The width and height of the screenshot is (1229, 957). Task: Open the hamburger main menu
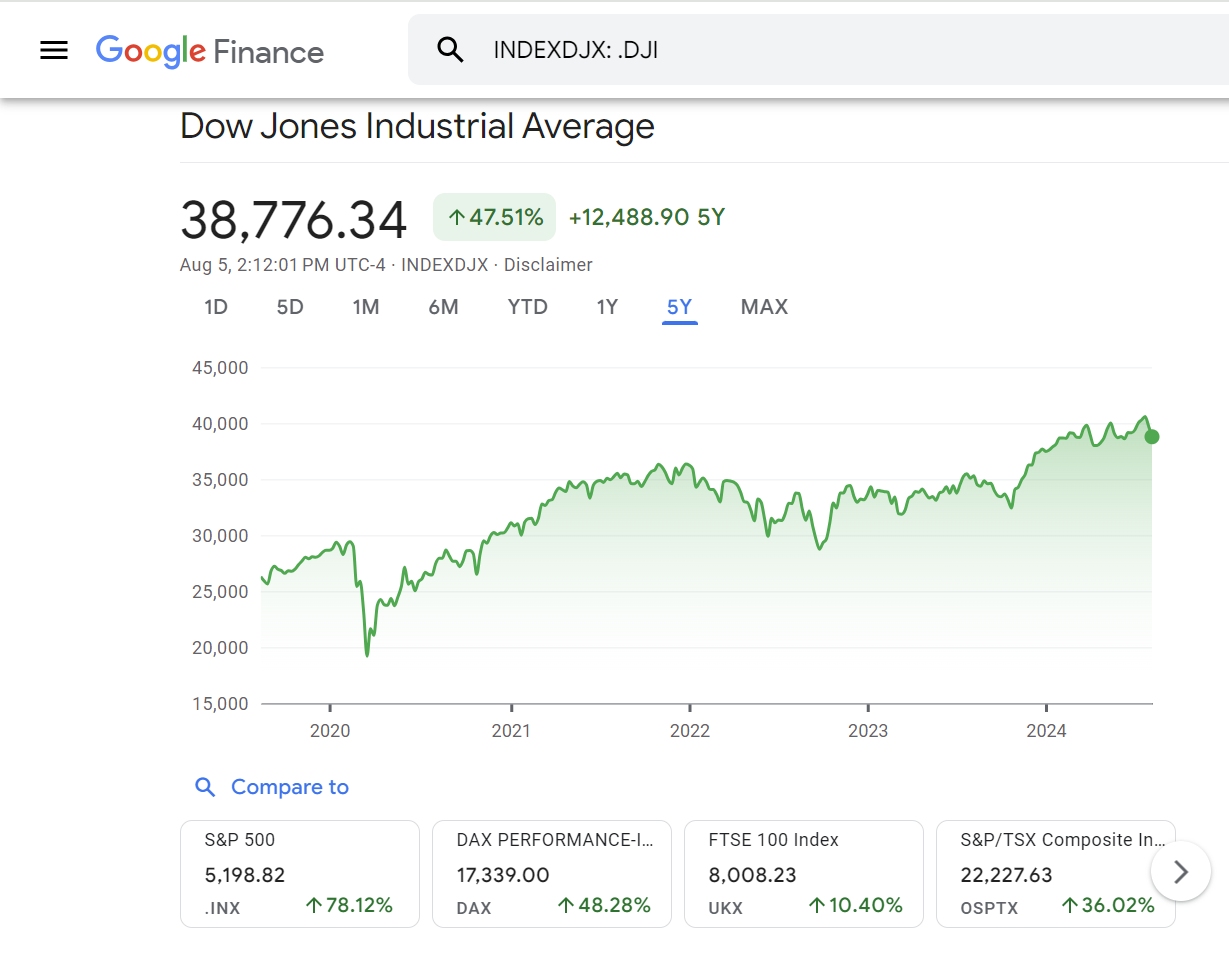click(54, 50)
